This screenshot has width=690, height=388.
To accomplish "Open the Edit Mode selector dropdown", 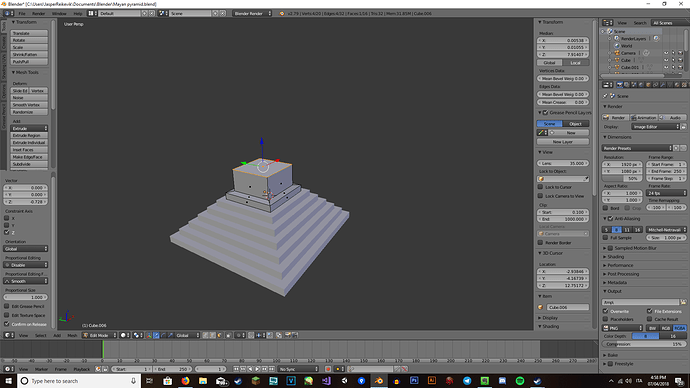I will point(99,335).
